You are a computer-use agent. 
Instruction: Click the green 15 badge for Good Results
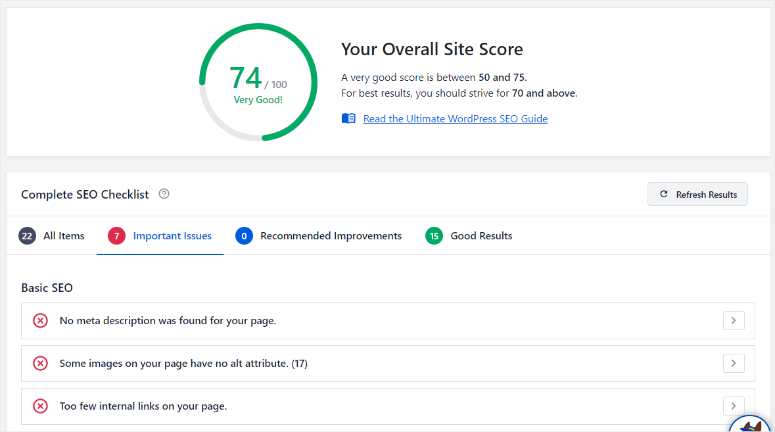(x=434, y=236)
